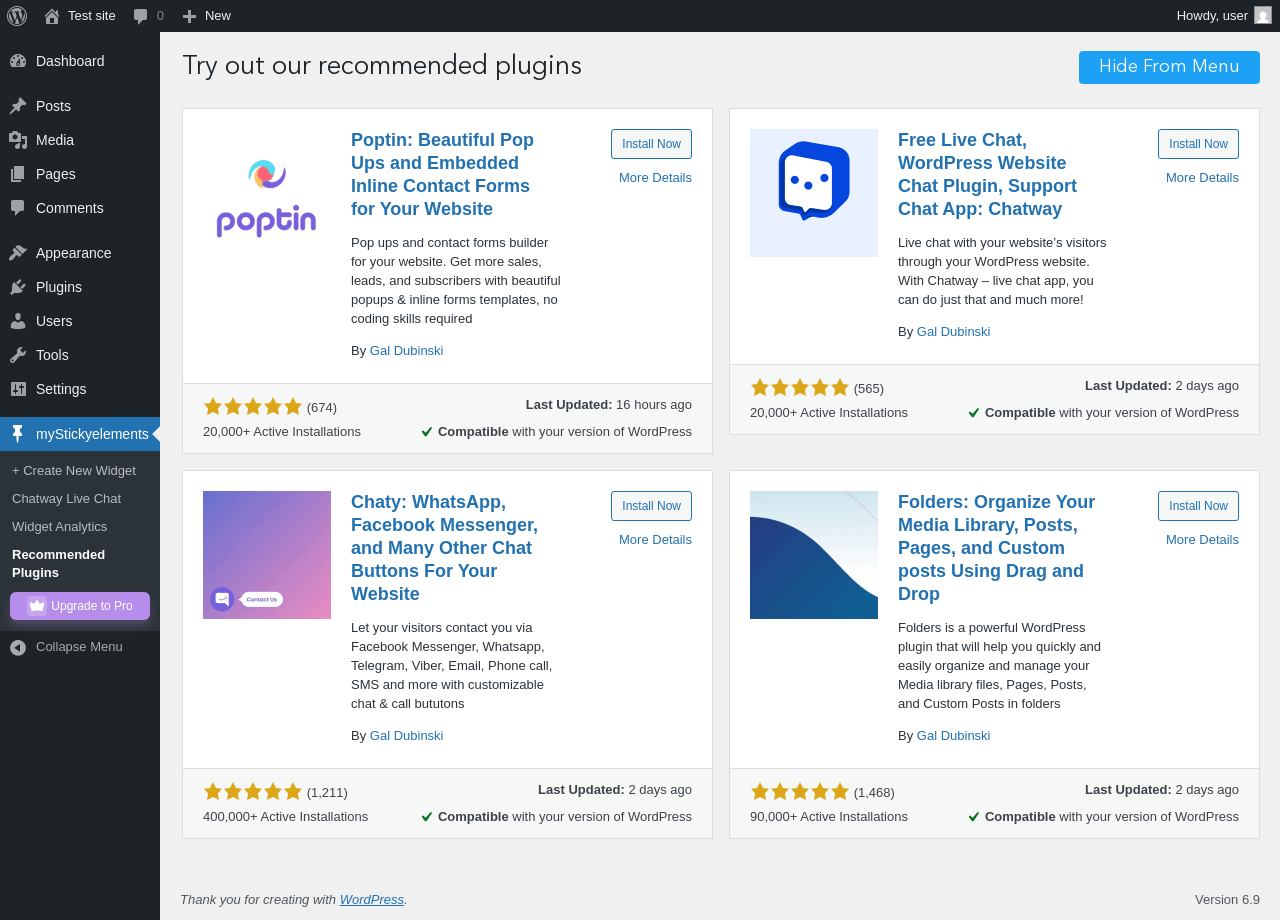Open the New content dropdown in admin bar
1280x920 pixels.
click(x=206, y=16)
